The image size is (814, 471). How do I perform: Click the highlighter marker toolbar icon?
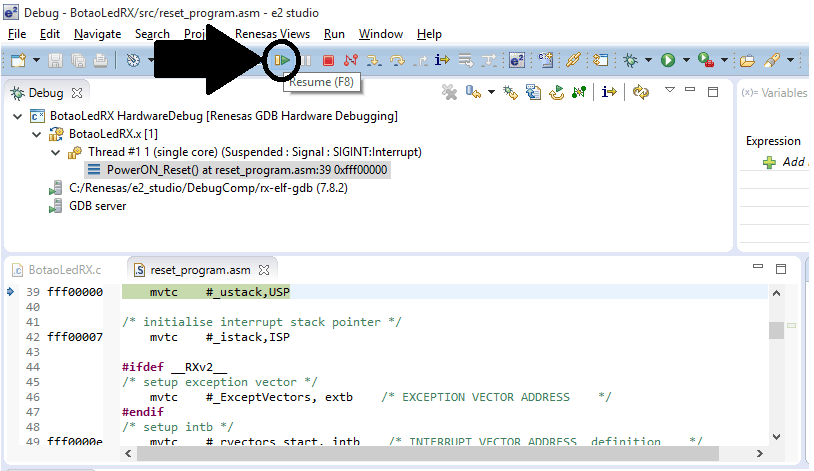772,60
